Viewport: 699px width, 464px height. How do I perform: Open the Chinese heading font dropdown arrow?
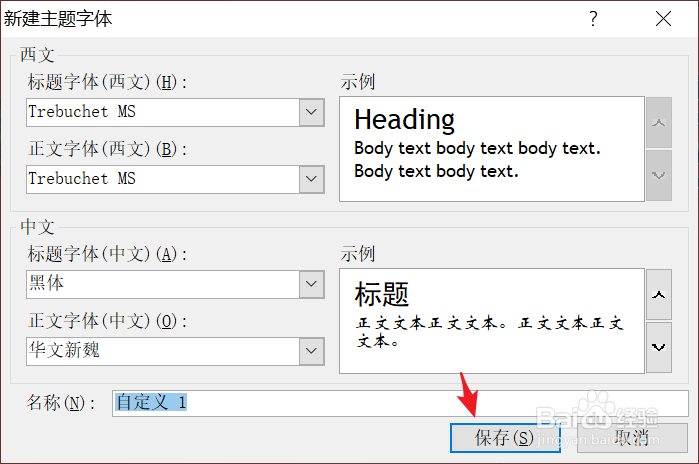click(x=312, y=284)
